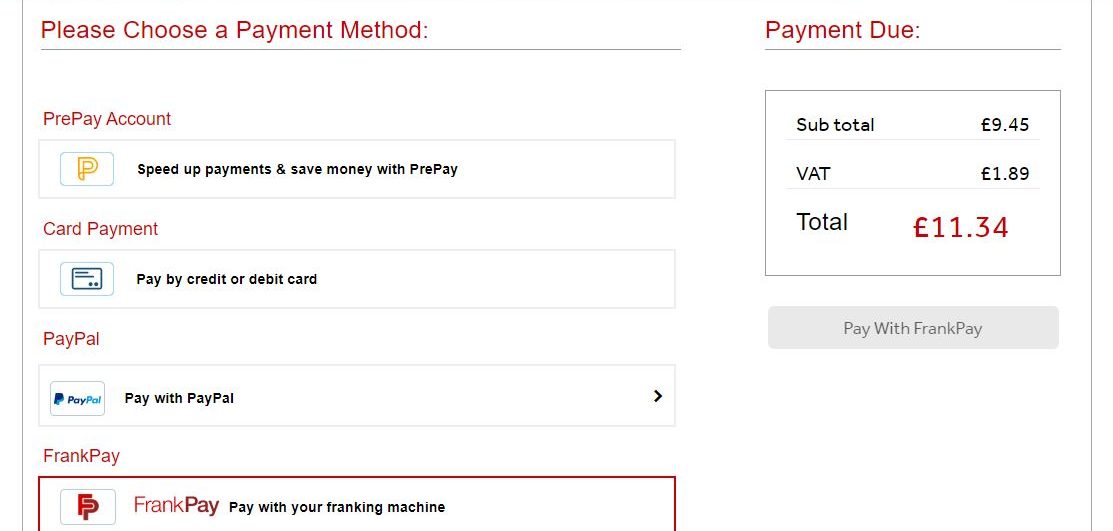Click the PayPal section heading
The width and height of the screenshot is (1113, 531).
pos(72,339)
